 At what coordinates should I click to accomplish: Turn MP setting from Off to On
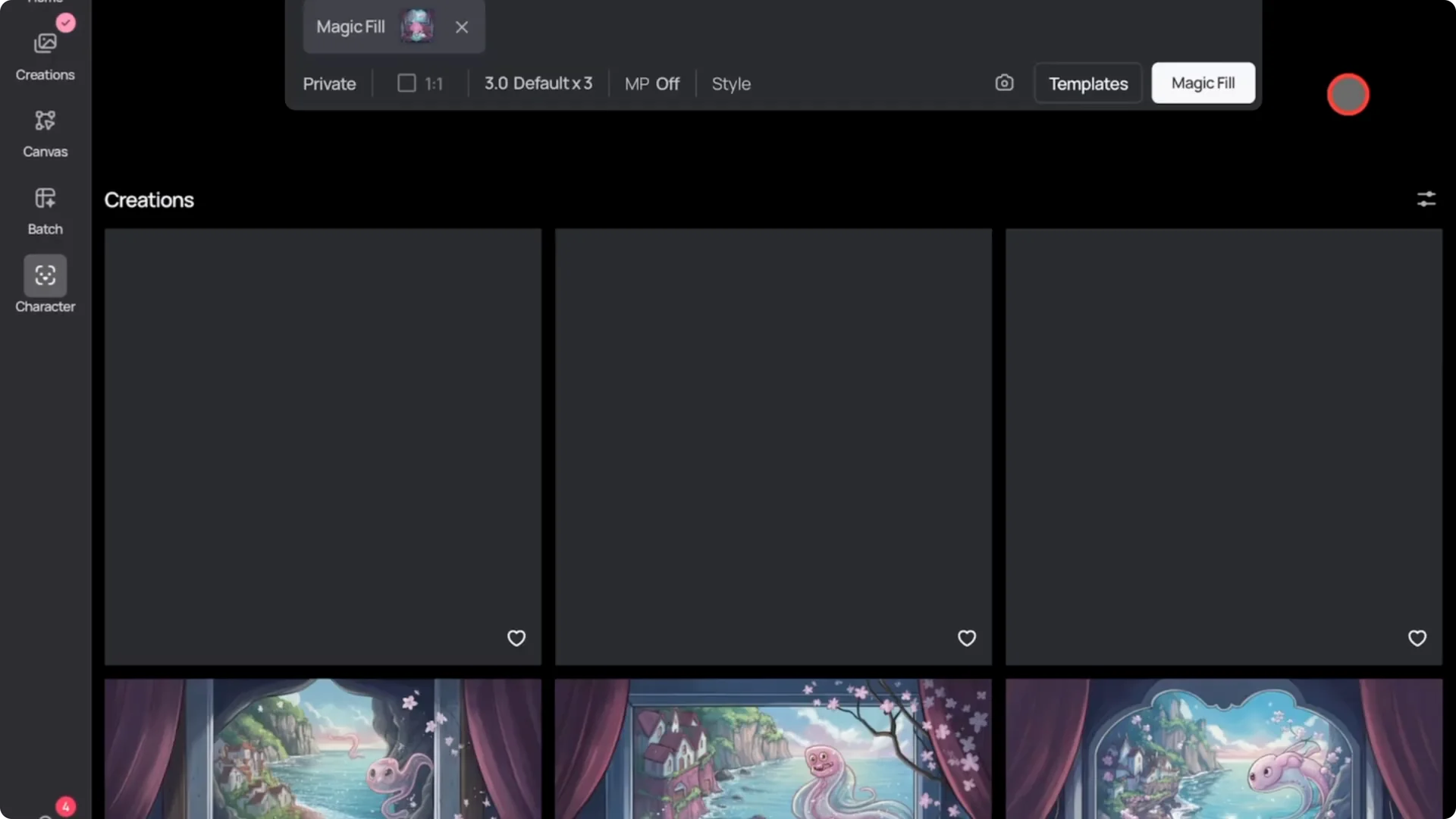tap(651, 83)
